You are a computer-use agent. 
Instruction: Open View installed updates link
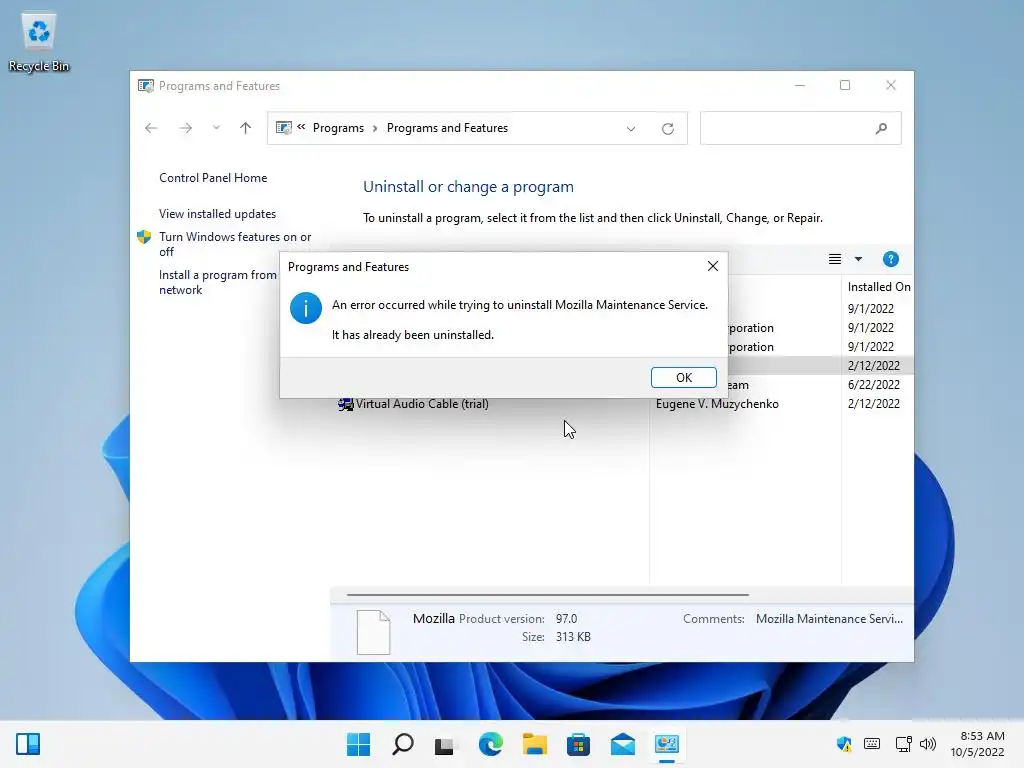[x=217, y=214]
